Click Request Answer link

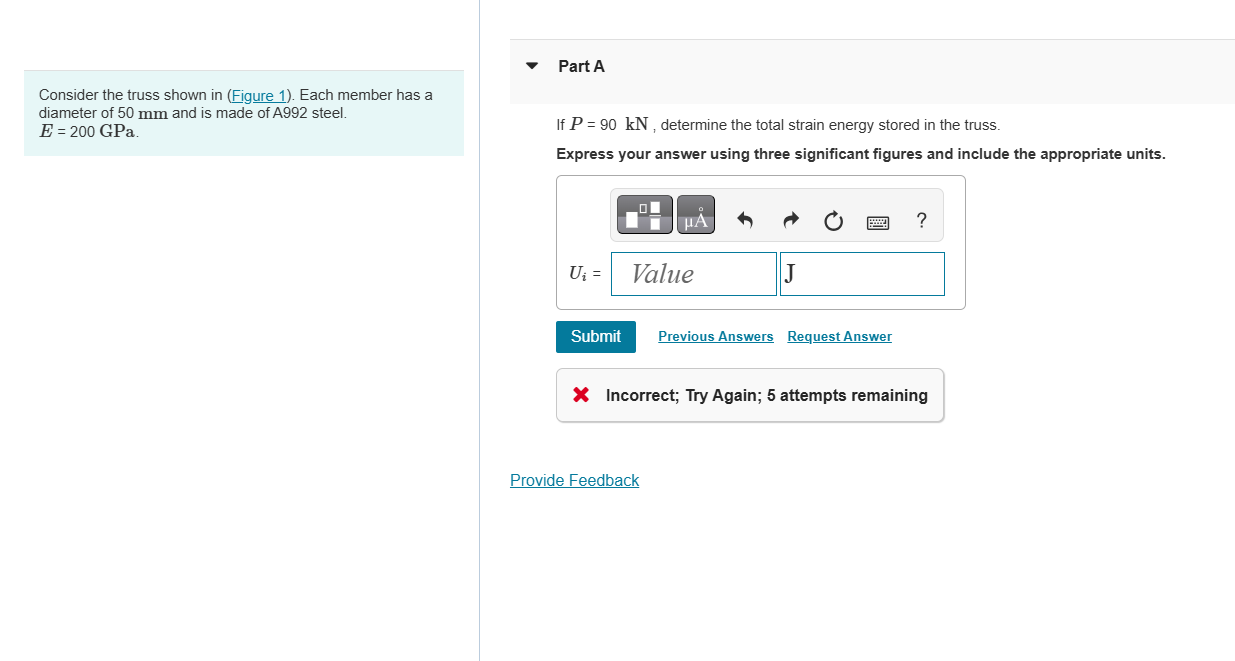coord(840,336)
